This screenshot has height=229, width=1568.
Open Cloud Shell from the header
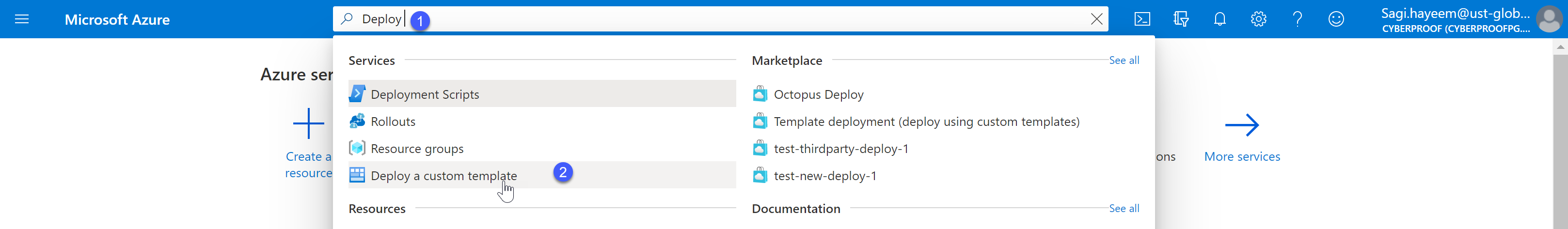click(1142, 19)
